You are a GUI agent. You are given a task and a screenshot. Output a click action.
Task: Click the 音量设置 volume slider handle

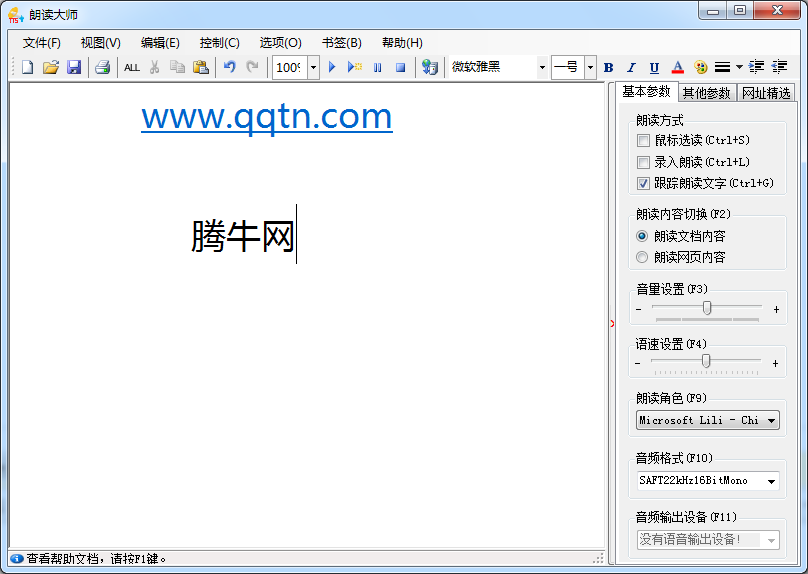pyautogui.click(x=707, y=308)
